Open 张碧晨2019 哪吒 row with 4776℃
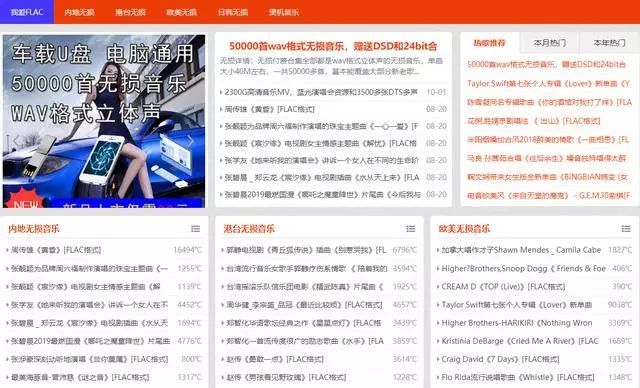 [x=90, y=341]
